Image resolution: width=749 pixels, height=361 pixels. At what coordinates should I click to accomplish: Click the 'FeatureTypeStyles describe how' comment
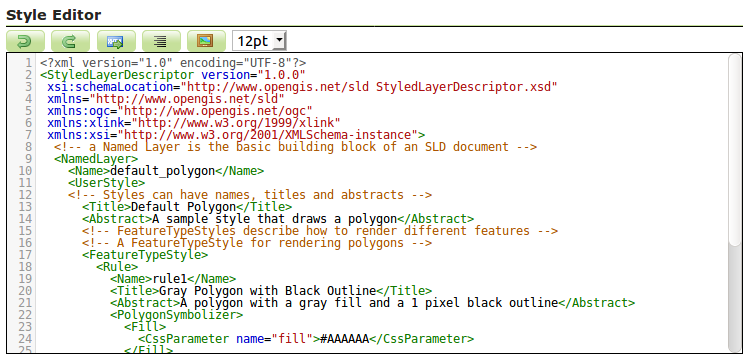tap(320, 231)
